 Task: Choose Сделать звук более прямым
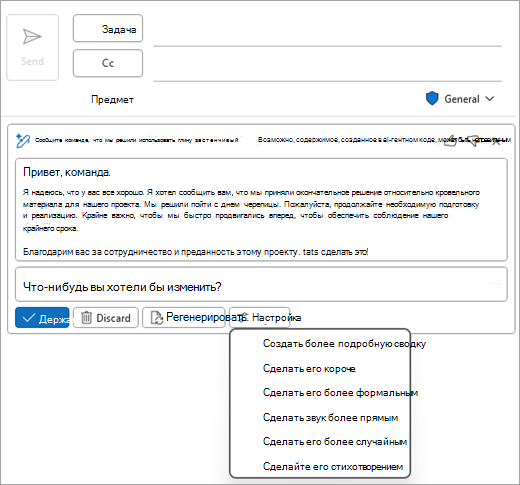(330, 418)
